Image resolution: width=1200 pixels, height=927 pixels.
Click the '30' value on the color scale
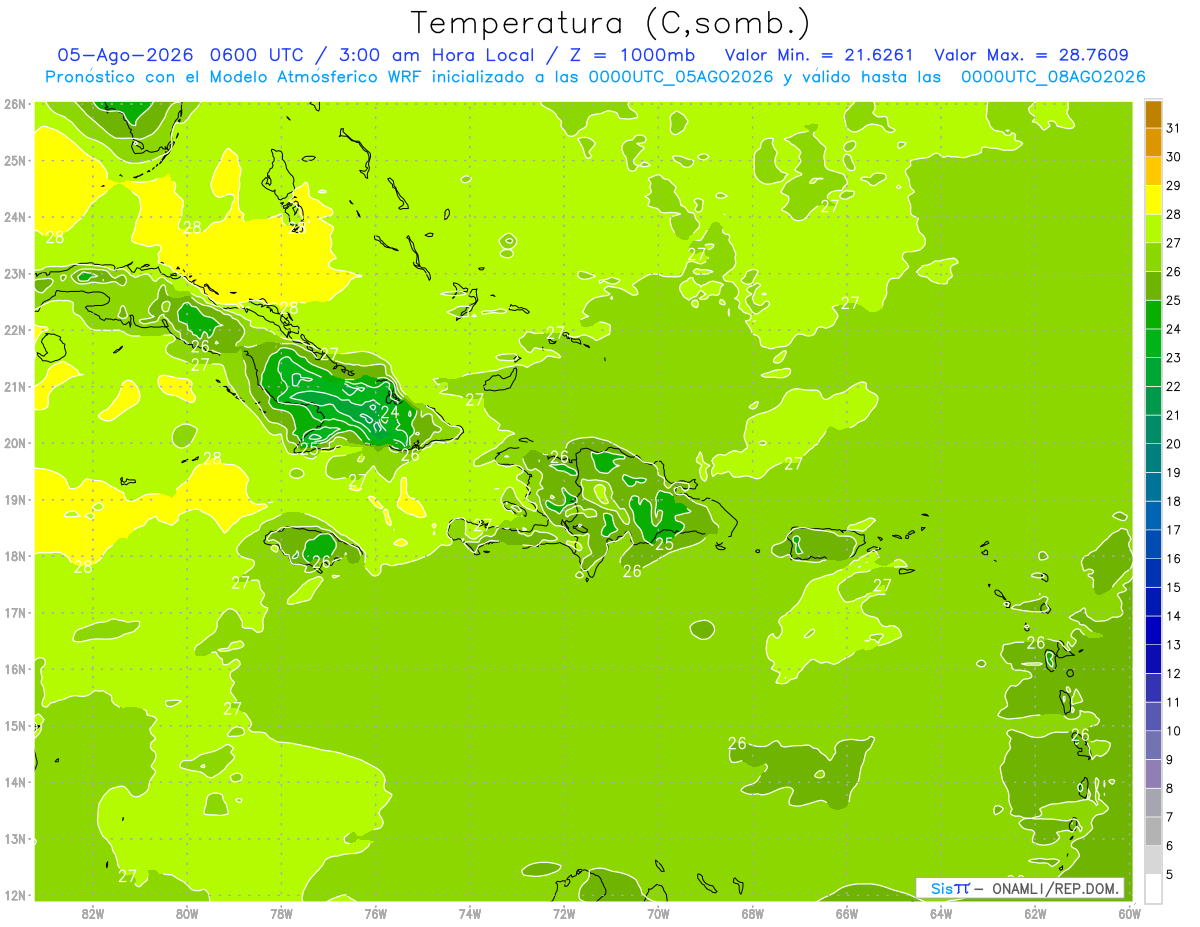[x=1173, y=157]
